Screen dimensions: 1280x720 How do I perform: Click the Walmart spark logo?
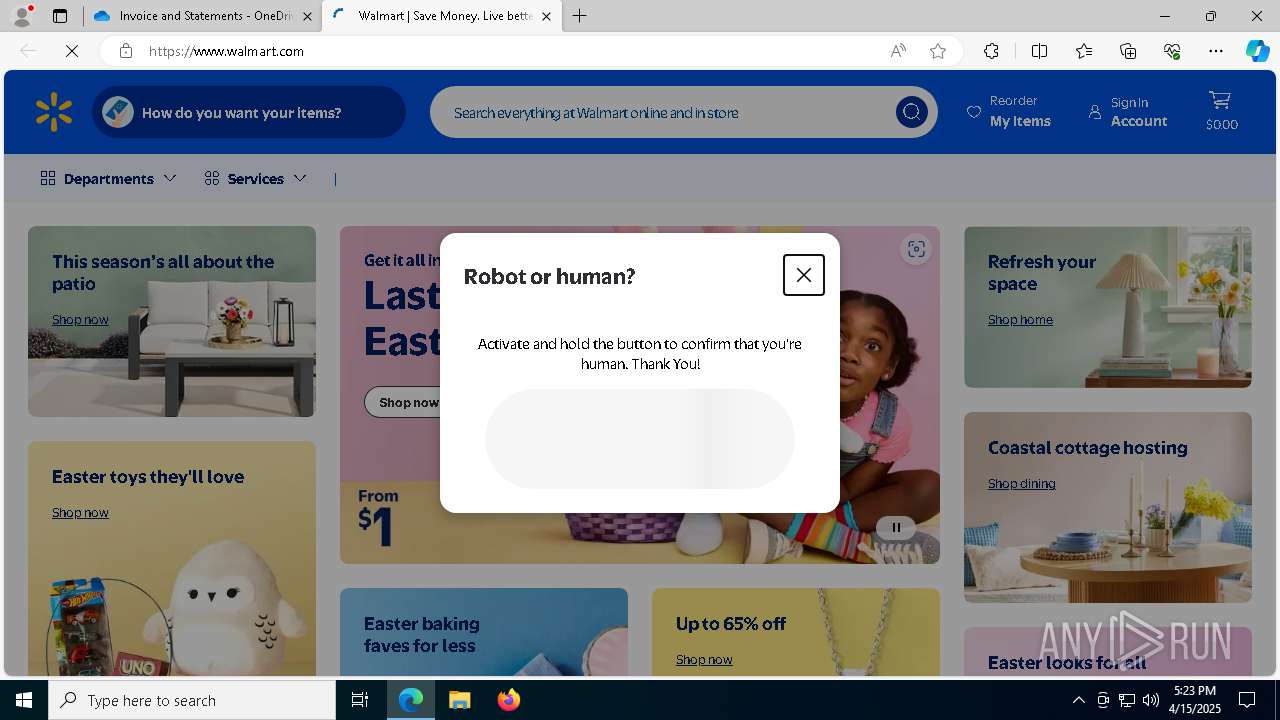pyautogui.click(x=54, y=112)
